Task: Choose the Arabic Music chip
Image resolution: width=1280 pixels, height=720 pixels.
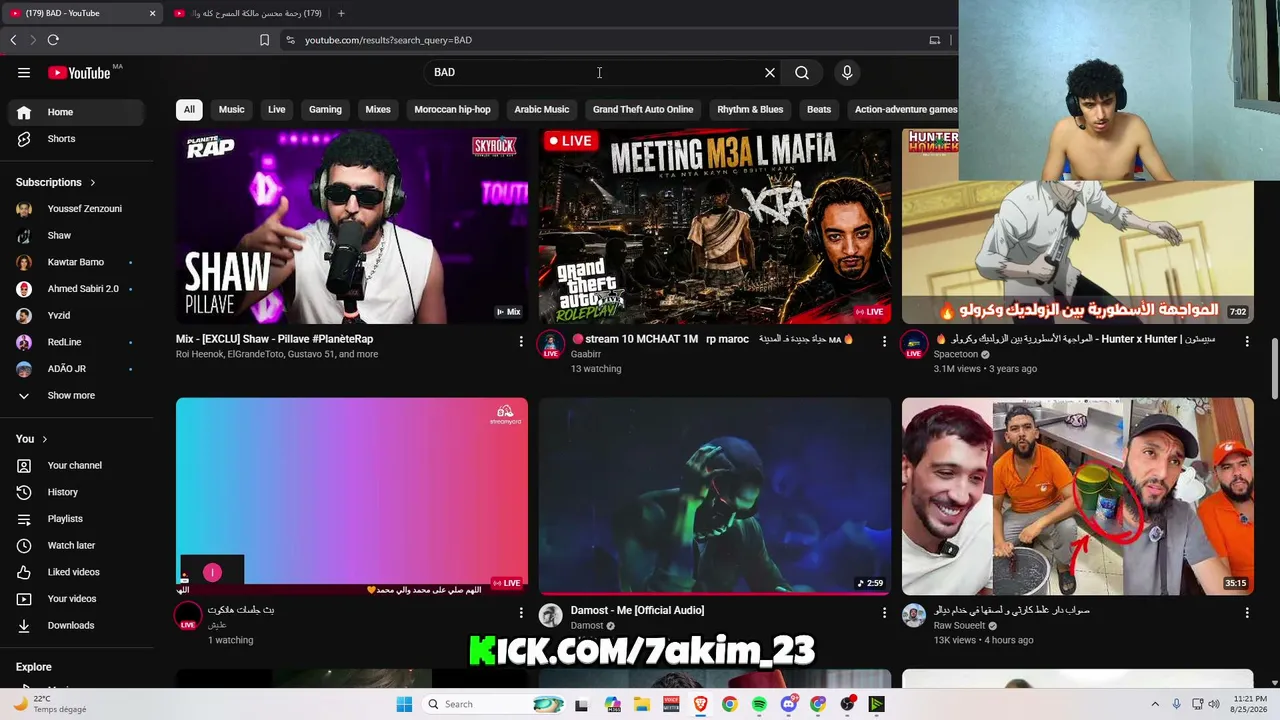Action: pos(541,109)
